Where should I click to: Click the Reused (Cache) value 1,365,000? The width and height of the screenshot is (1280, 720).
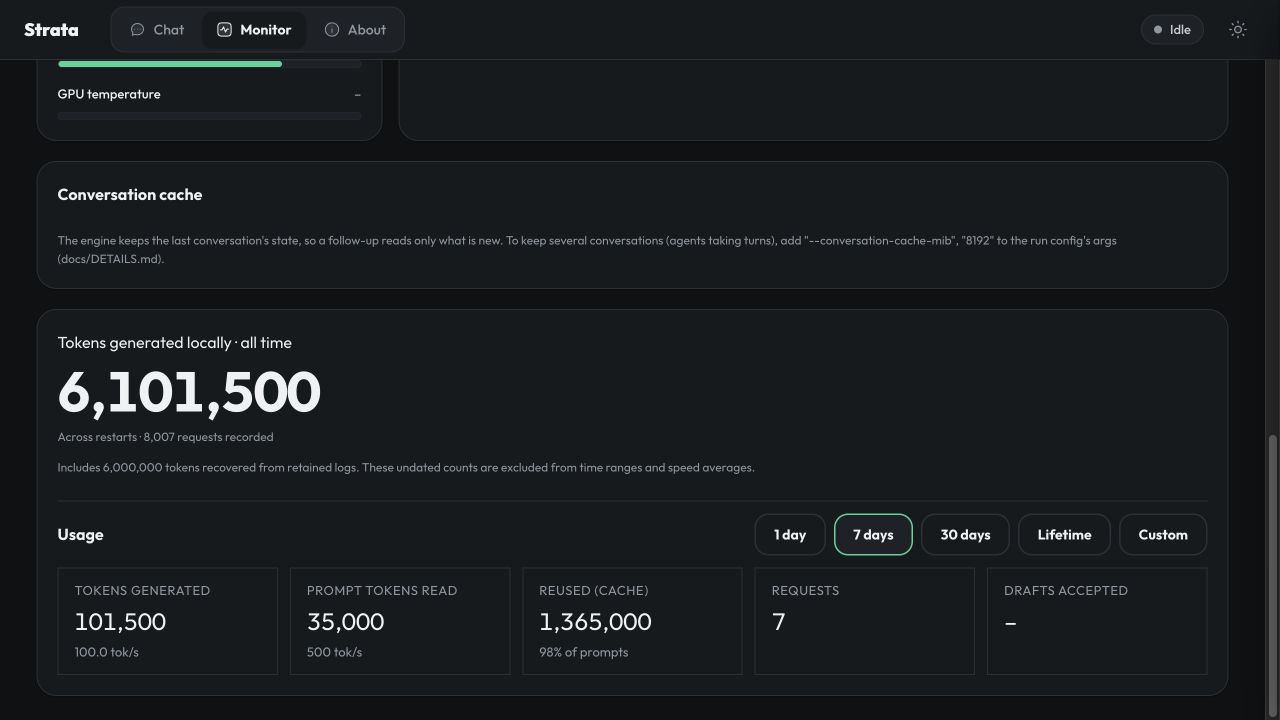(x=595, y=622)
